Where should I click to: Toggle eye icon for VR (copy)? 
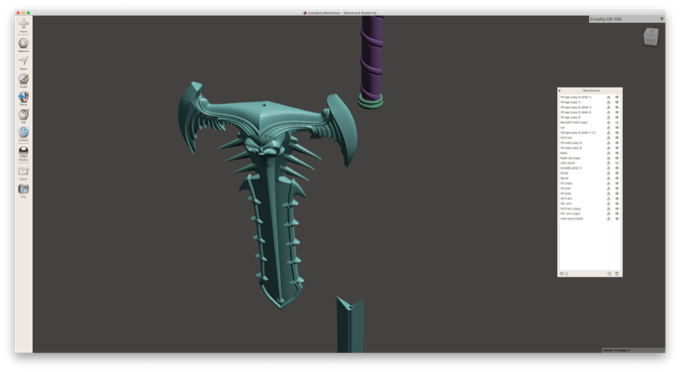pyautogui.click(x=617, y=183)
